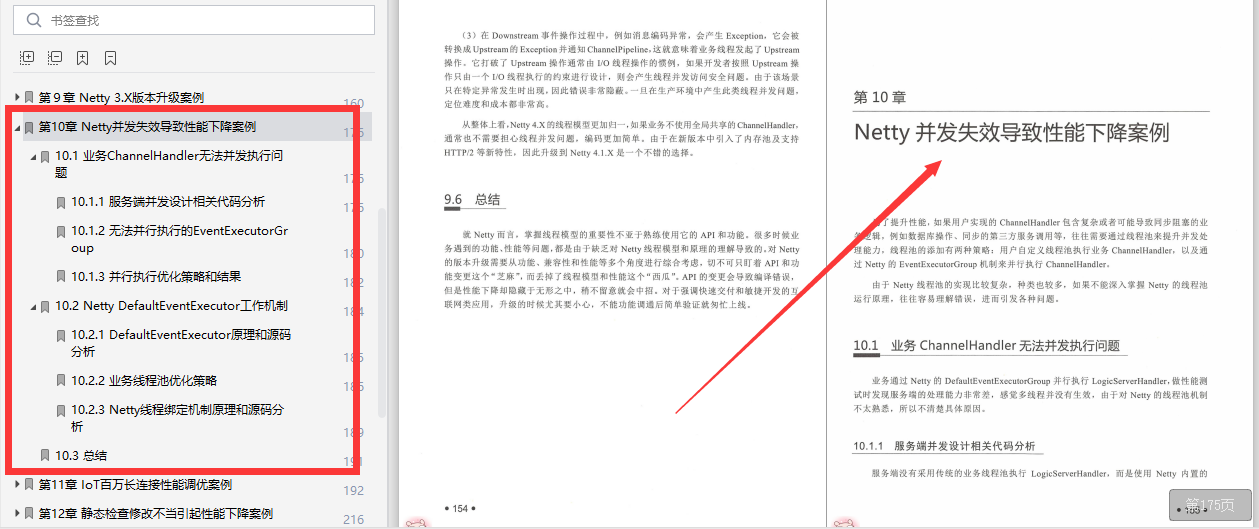Collapse the 10.2 Netty DefaultEventExecutor工作机制 node

pos(33,306)
